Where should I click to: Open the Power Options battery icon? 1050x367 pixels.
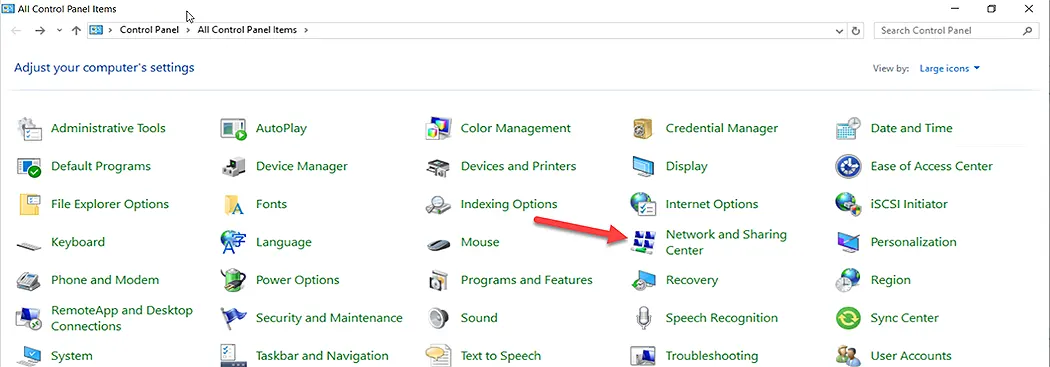coord(234,280)
